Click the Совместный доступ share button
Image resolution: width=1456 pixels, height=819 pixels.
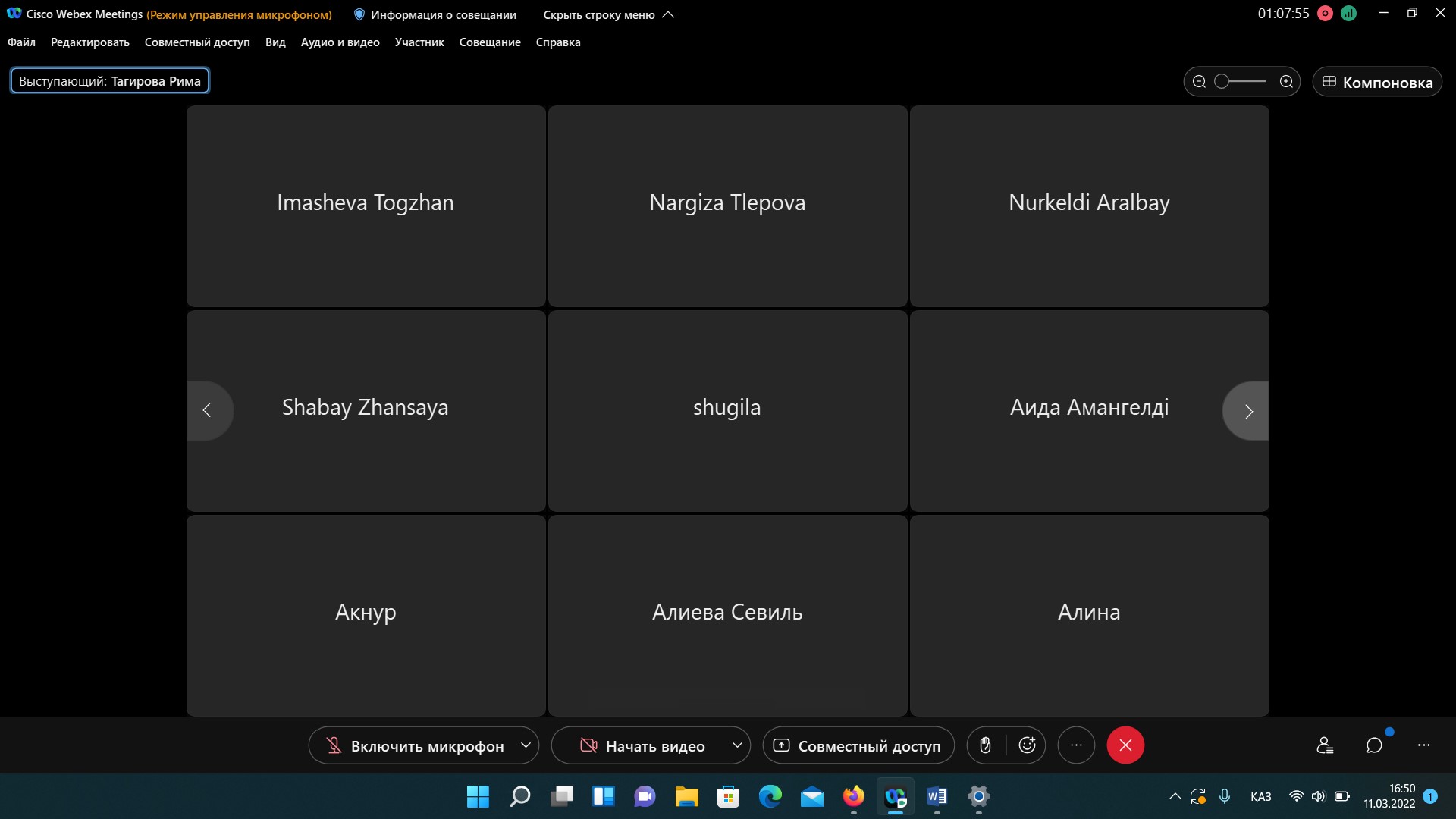click(x=858, y=746)
